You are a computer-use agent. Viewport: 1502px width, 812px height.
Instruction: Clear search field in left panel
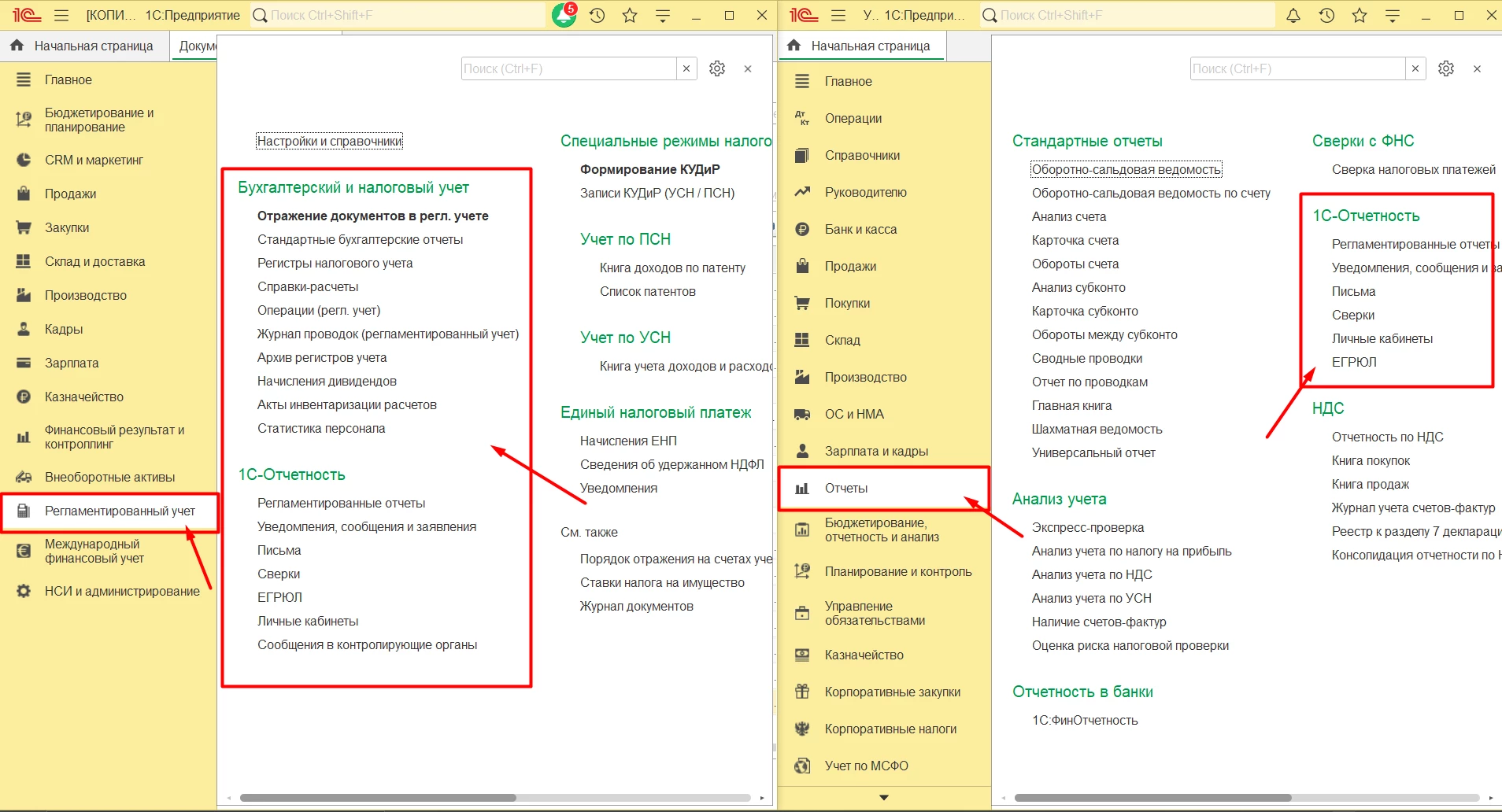[x=686, y=68]
